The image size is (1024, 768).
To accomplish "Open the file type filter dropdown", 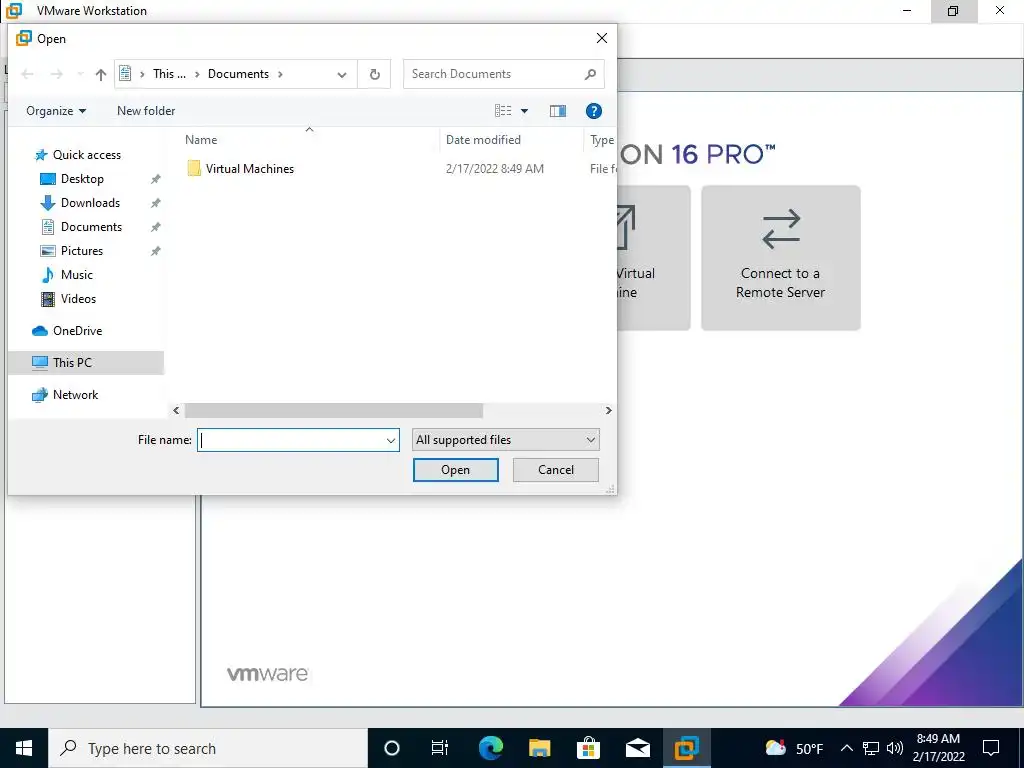I will point(505,440).
